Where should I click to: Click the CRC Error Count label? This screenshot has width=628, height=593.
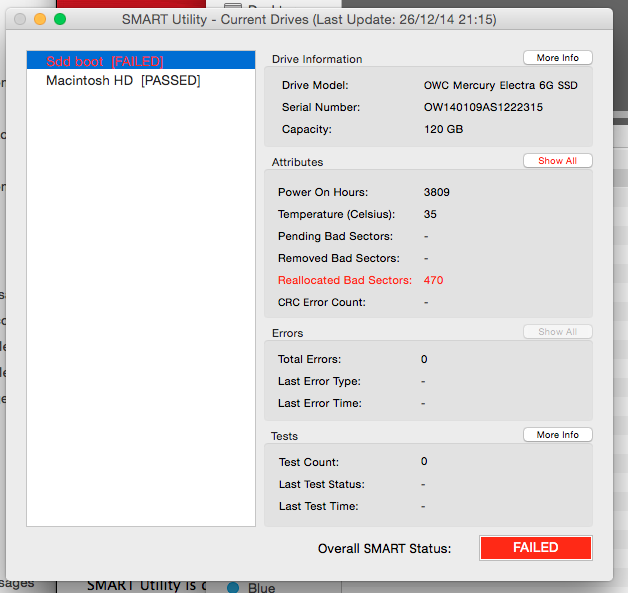click(x=322, y=302)
